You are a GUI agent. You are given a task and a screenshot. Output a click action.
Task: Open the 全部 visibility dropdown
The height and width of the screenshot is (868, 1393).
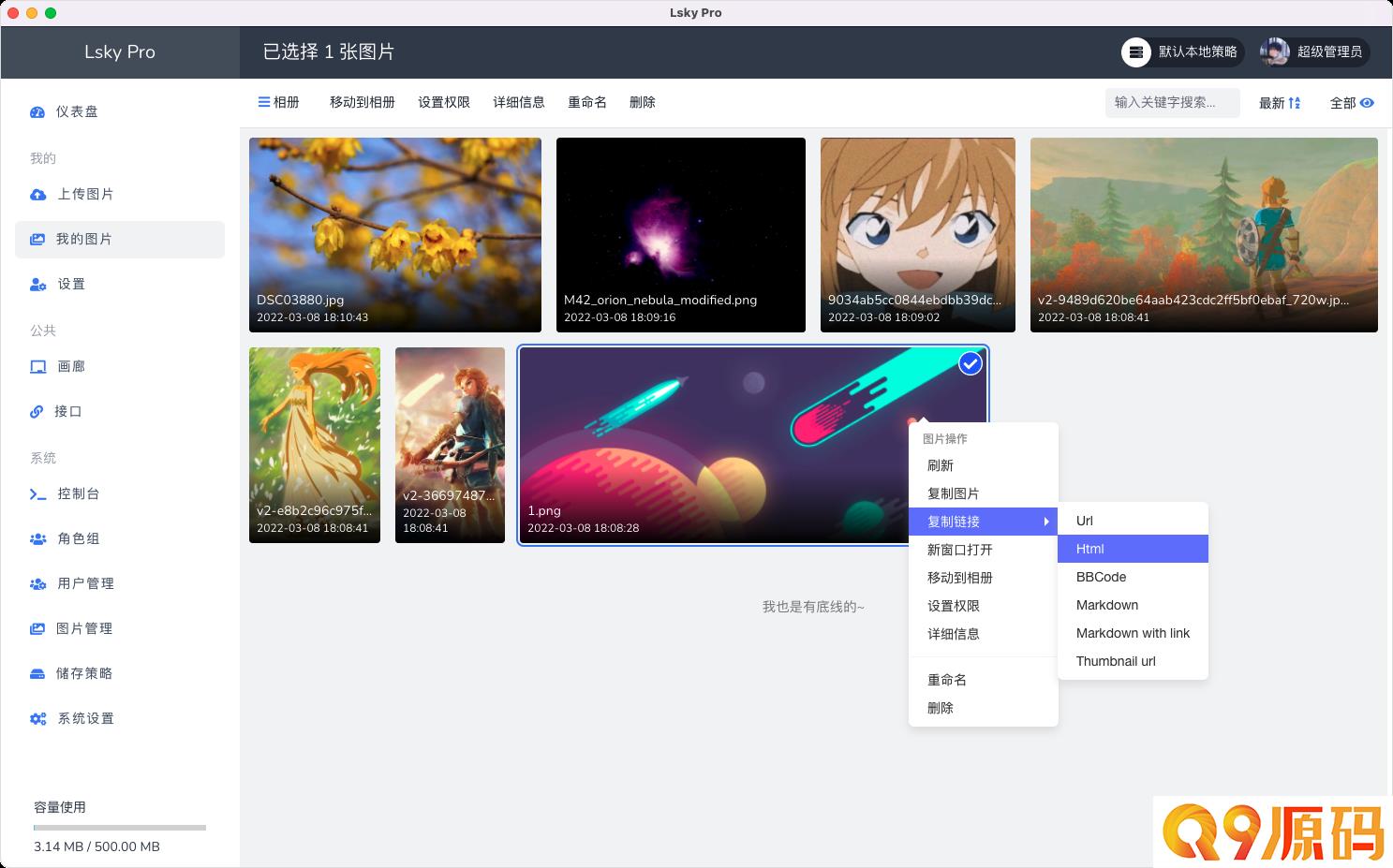(1352, 103)
